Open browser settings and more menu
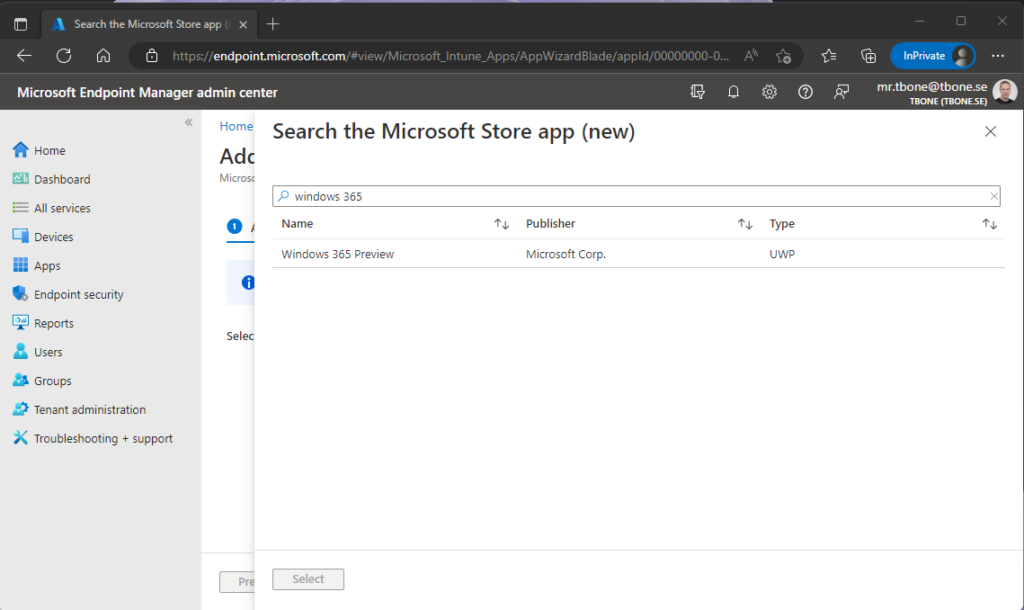The image size is (1024, 610). coord(997,56)
